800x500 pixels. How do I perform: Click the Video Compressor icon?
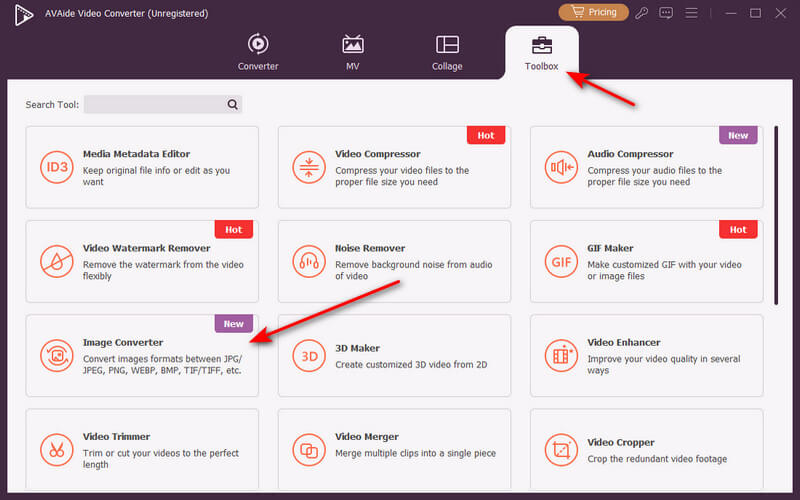point(309,167)
